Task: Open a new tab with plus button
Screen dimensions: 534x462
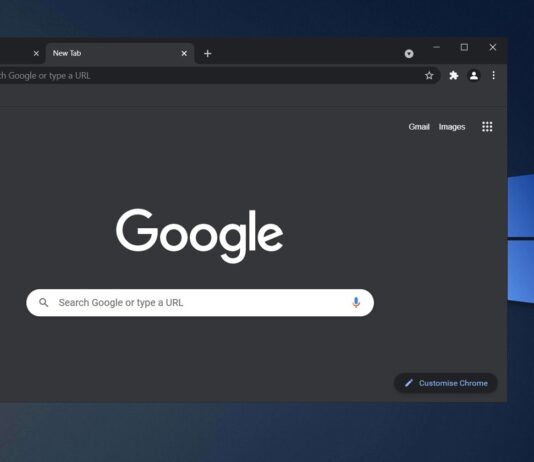Action: coord(207,53)
